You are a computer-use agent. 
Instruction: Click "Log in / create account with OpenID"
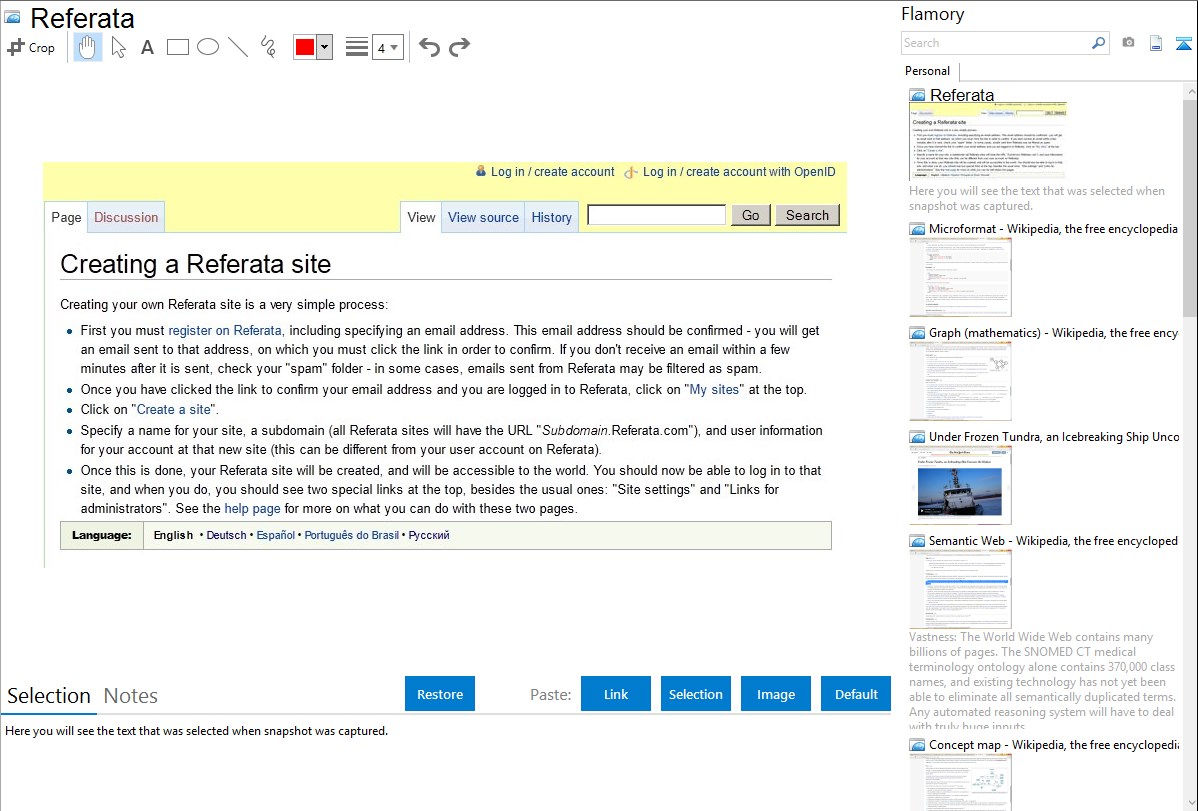click(x=739, y=172)
